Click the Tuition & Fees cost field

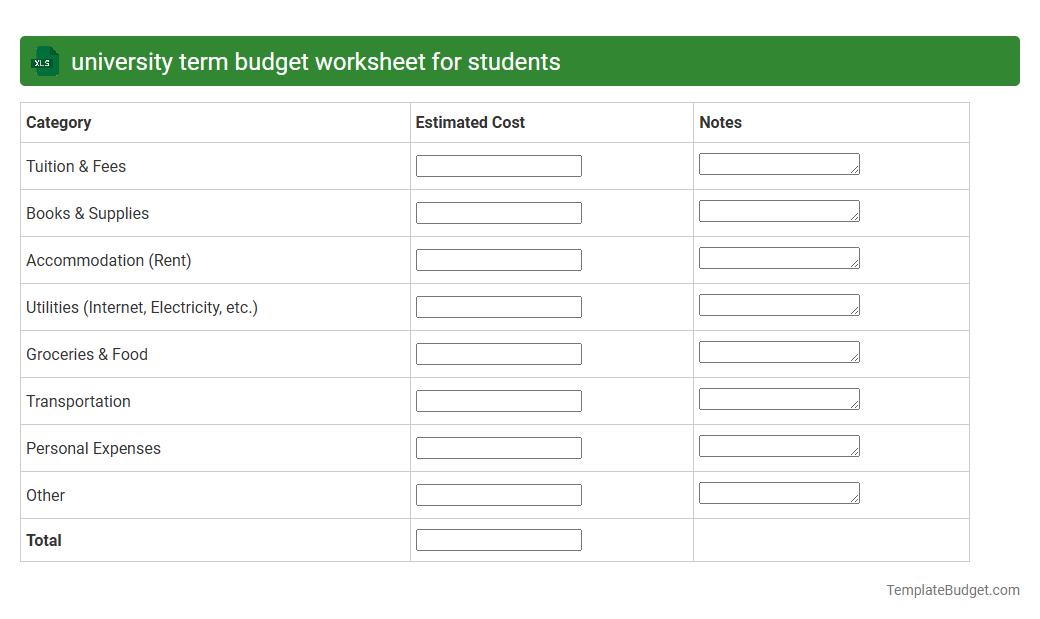[x=498, y=165]
